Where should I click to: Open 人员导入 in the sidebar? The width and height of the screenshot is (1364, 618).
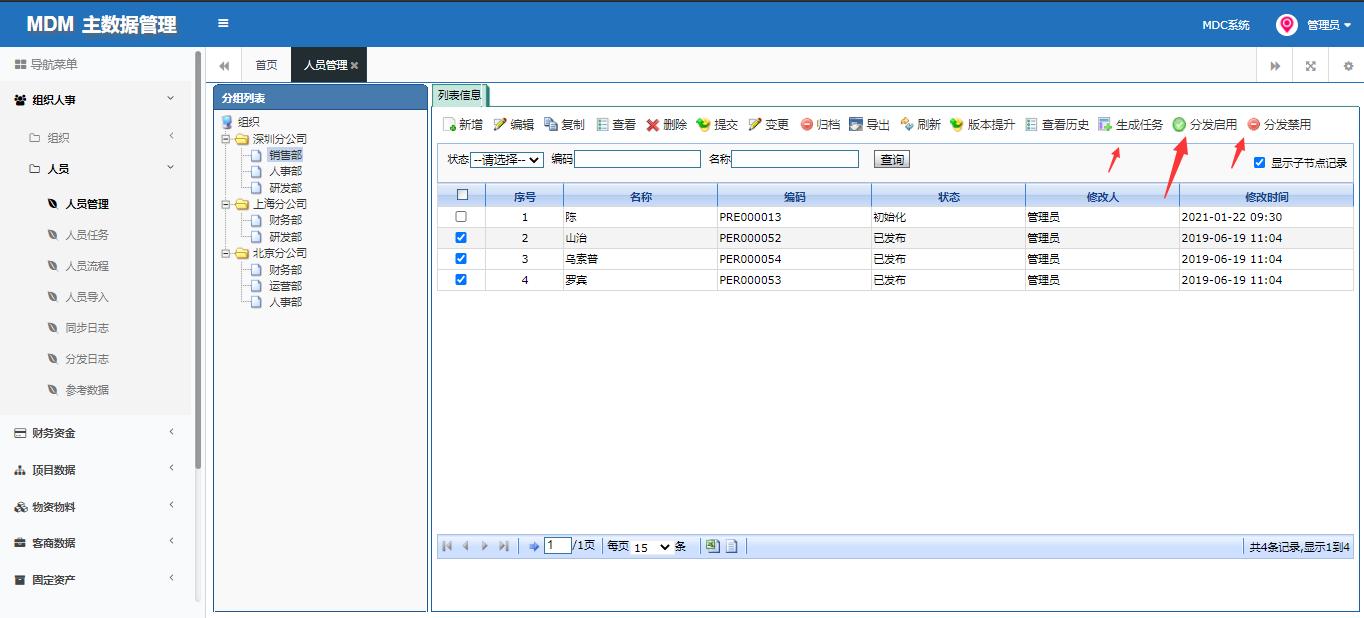point(87,297)
